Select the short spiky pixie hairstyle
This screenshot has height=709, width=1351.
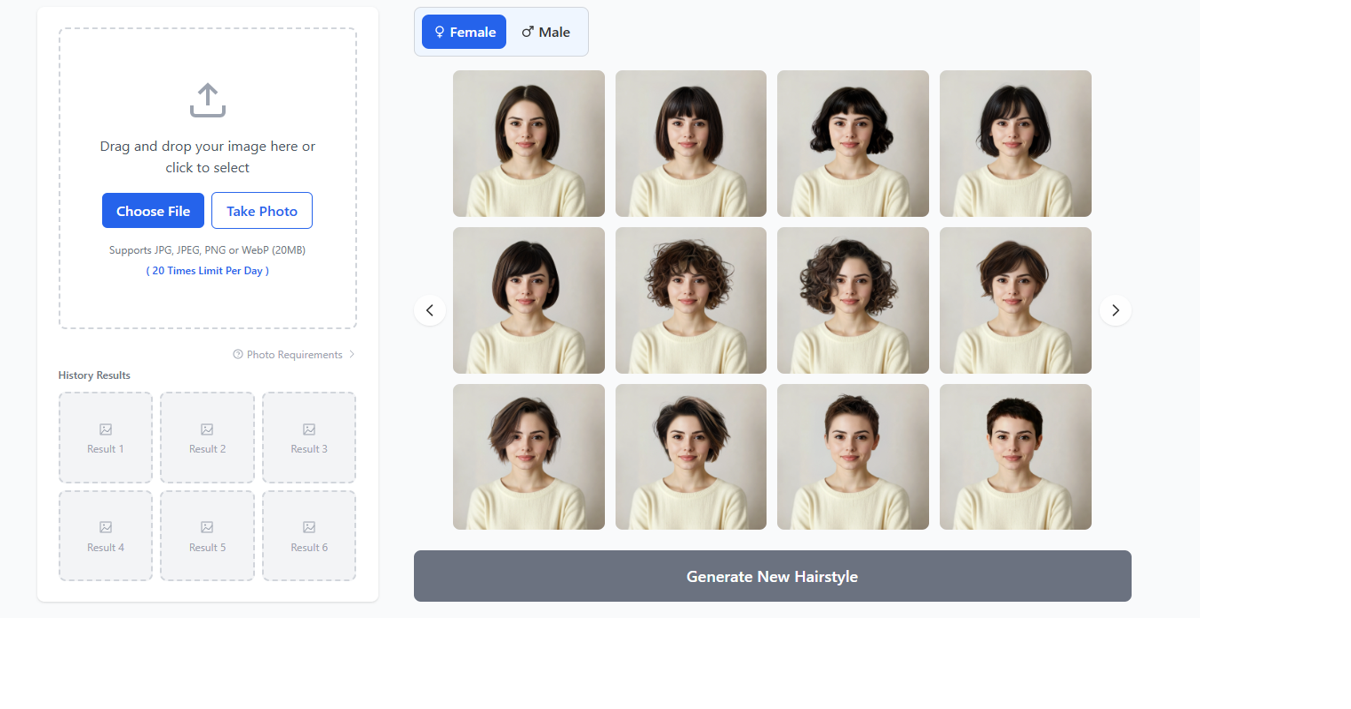coord(853,457)
